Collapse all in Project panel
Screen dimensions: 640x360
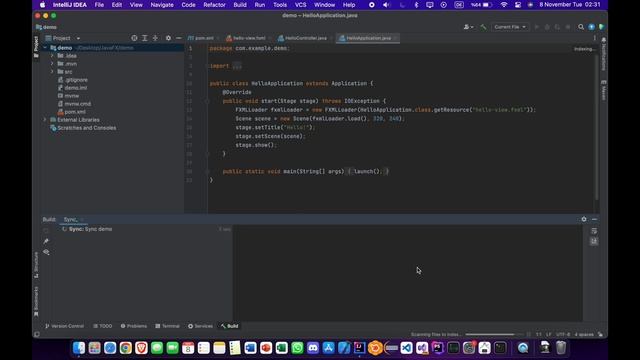155,38
